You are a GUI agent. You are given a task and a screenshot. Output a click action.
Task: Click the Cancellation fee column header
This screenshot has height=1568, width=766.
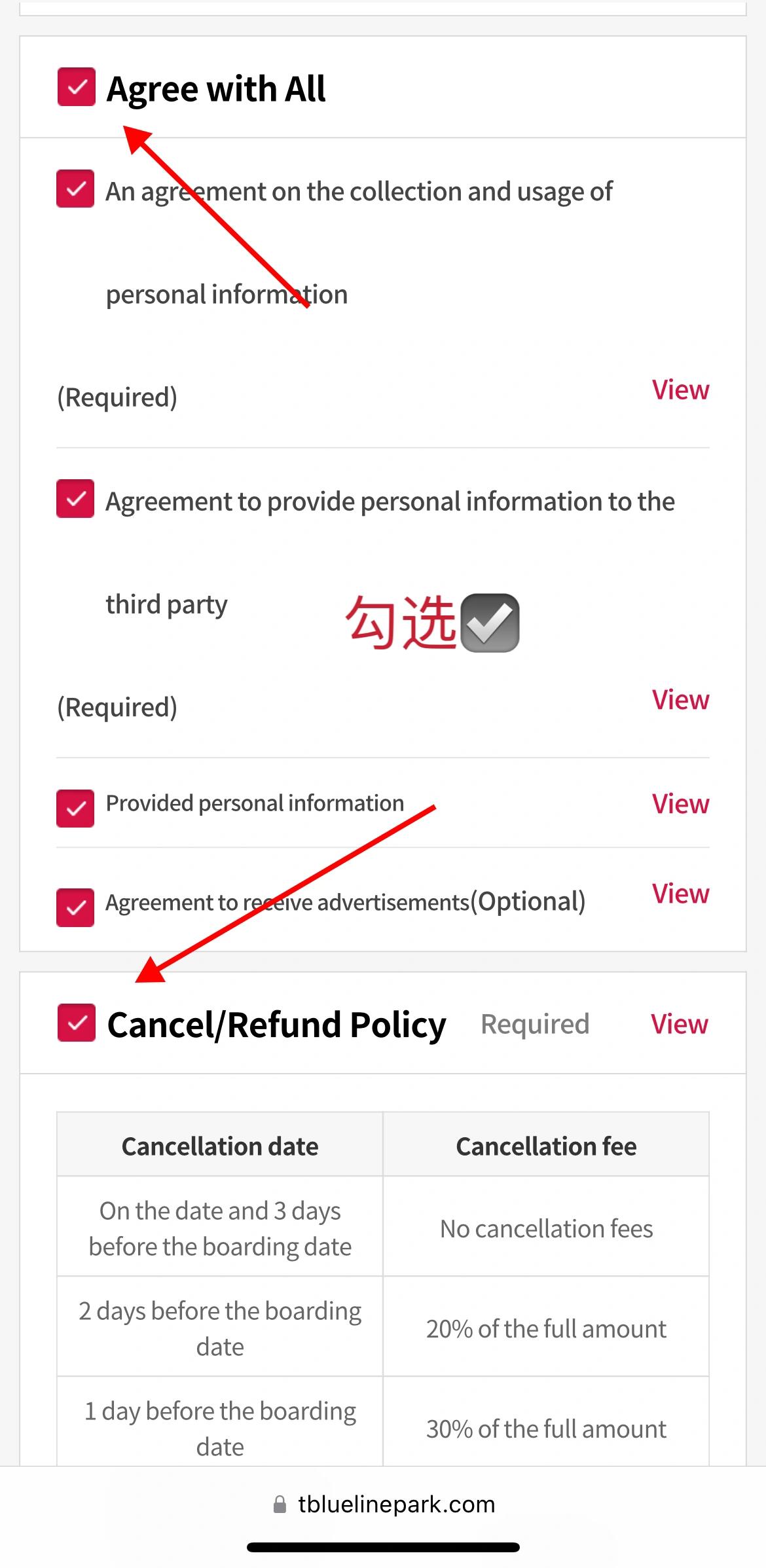point(546,1146)
